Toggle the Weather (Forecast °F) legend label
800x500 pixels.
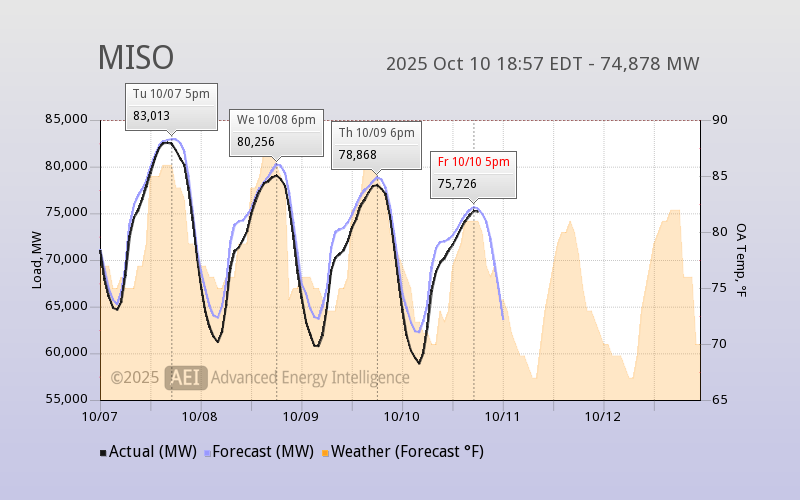(x=407, y=452)
